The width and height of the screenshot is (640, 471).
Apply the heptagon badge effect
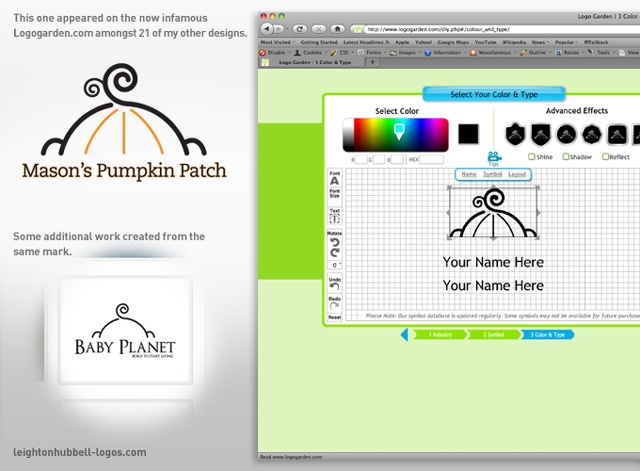(x=591, y=134)
